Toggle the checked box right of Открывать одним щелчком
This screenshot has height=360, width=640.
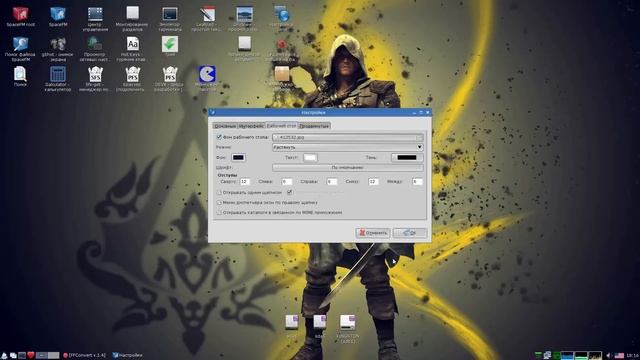(x=289, y=192)
